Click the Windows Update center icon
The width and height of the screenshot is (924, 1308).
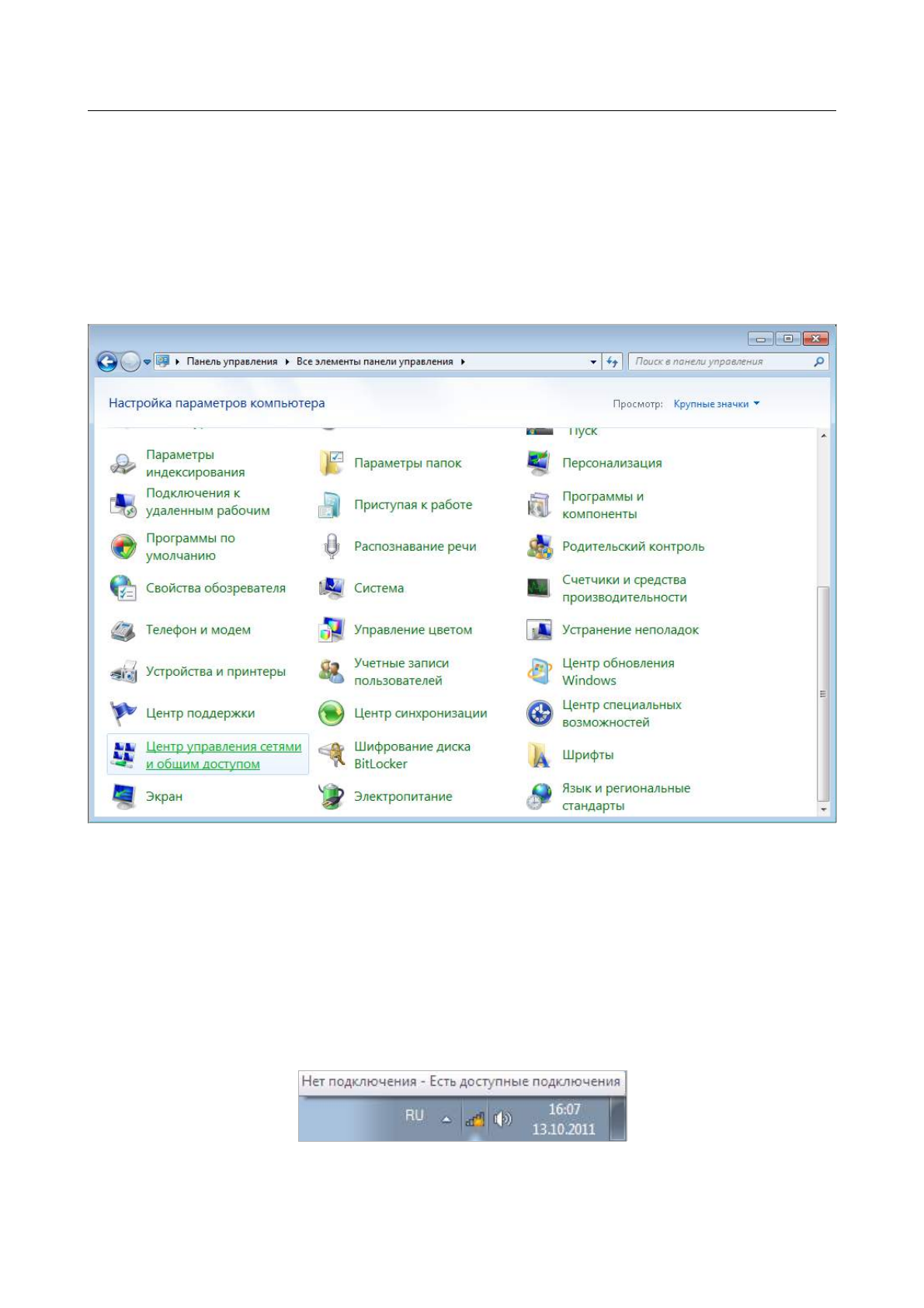540,671
